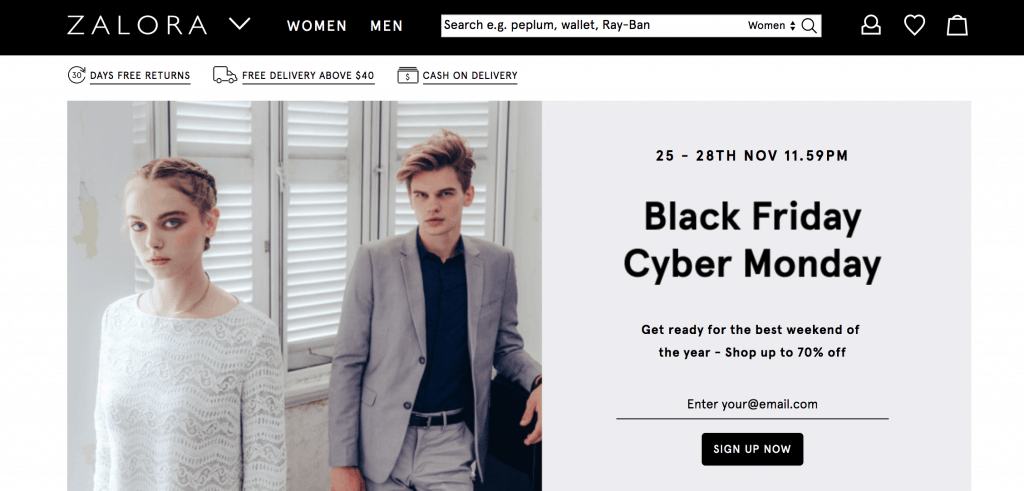
Task: Focus the product search field
Action: 592,25
